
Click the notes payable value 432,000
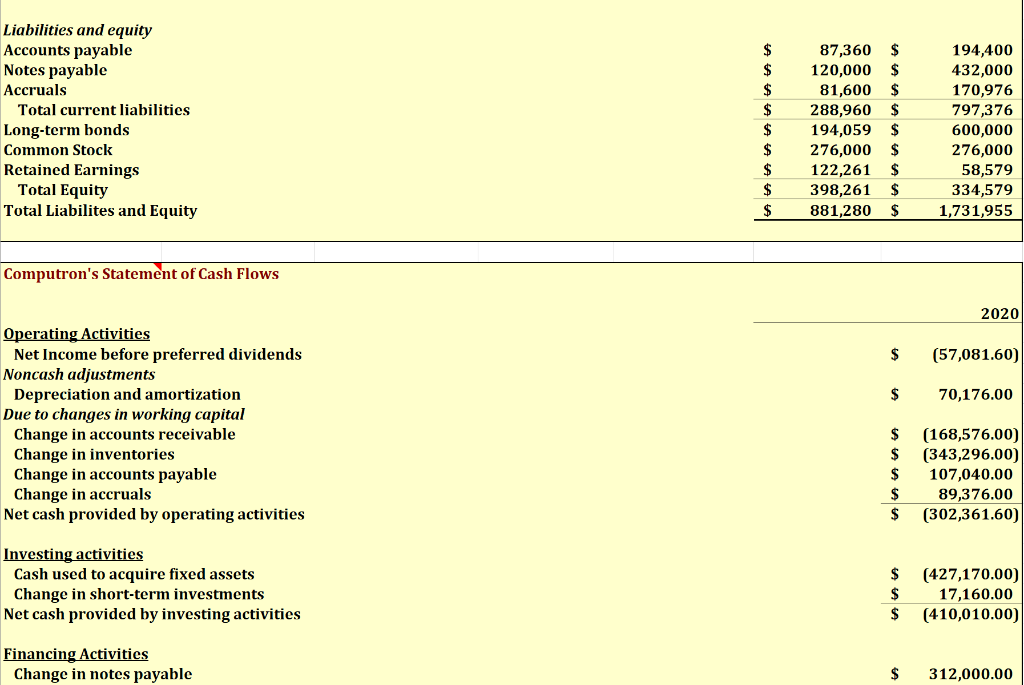click(982, 70)
